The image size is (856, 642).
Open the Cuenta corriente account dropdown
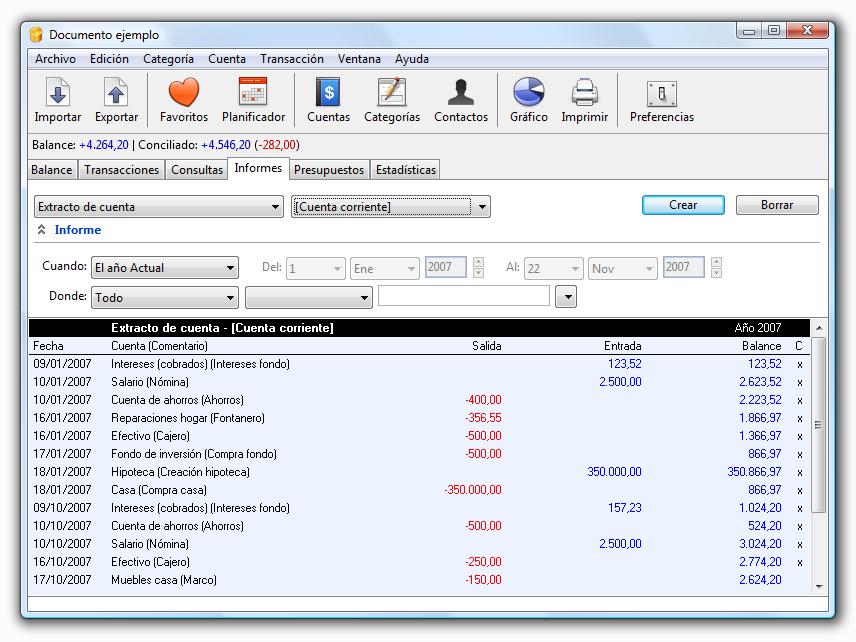click(390, 207)
